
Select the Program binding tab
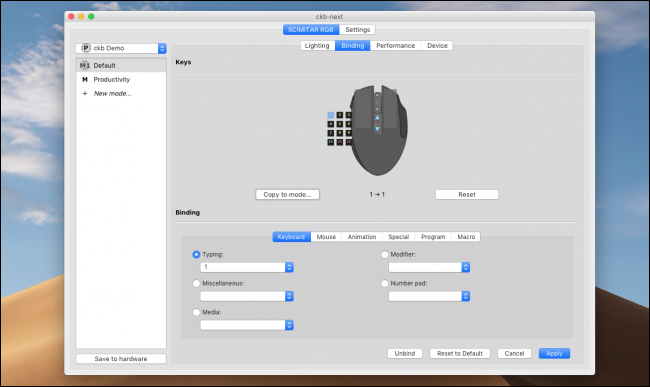433,237
